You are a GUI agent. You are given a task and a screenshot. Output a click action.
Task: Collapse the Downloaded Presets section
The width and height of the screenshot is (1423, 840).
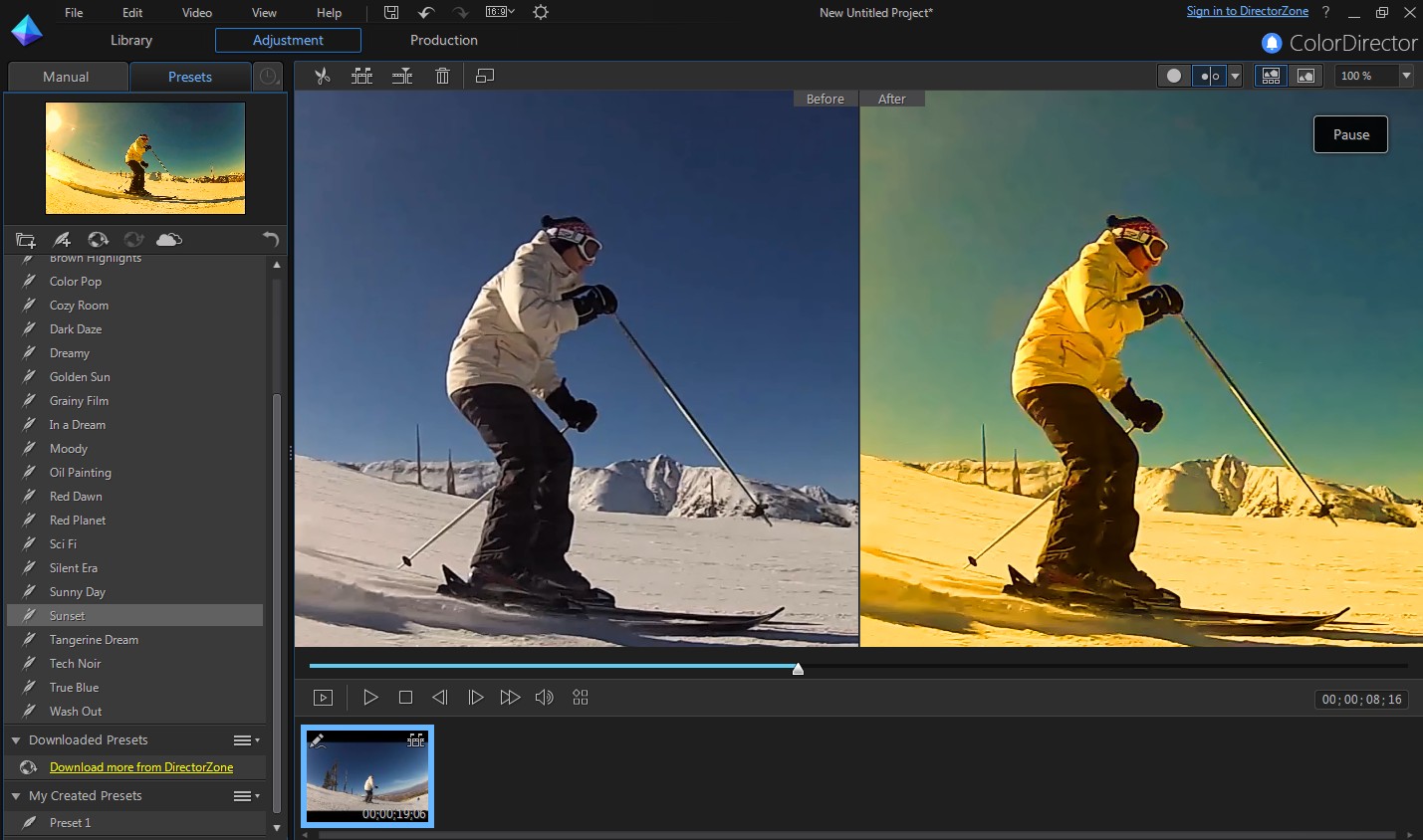pos(16,740)
